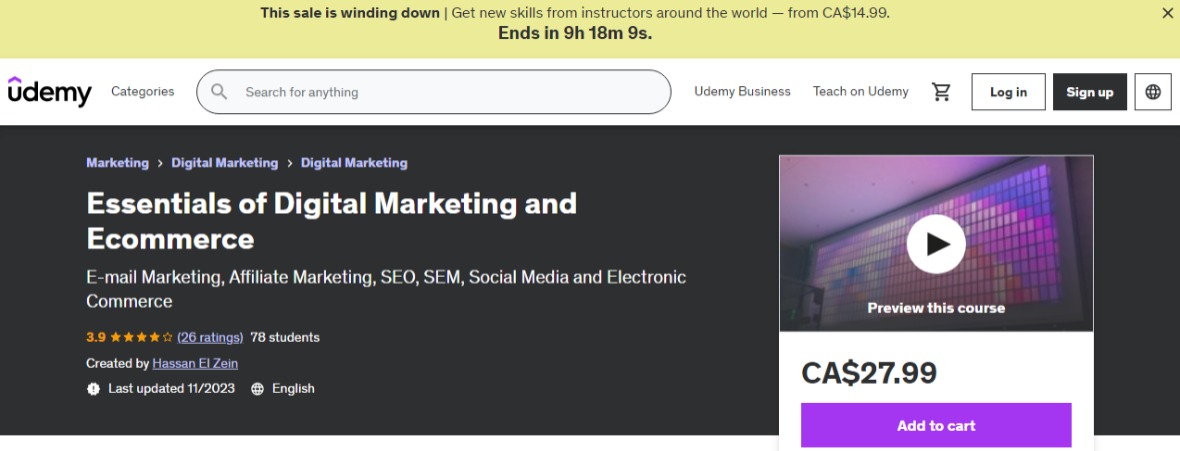Click Preview this course text
Image resolution: width=1180 pixels, height=451 pixels.
(x=936, y=308)
